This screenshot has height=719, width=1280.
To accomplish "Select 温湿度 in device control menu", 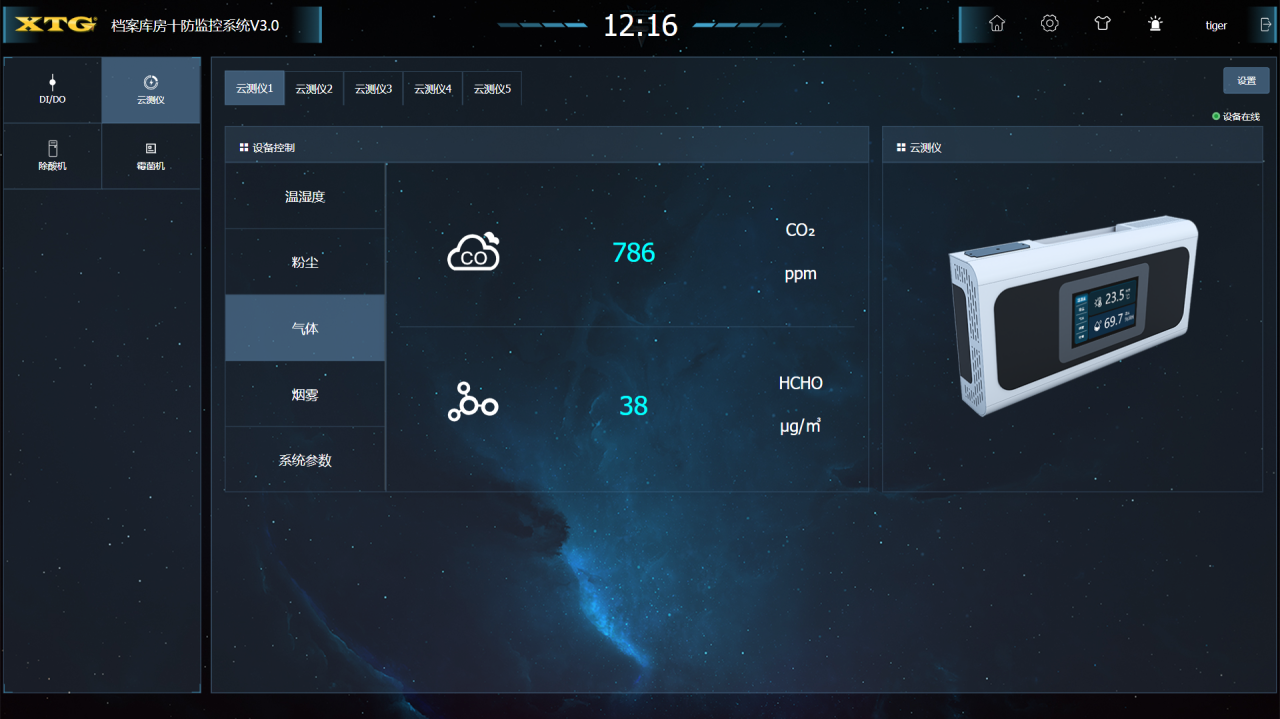I will [x=305, y=197].
